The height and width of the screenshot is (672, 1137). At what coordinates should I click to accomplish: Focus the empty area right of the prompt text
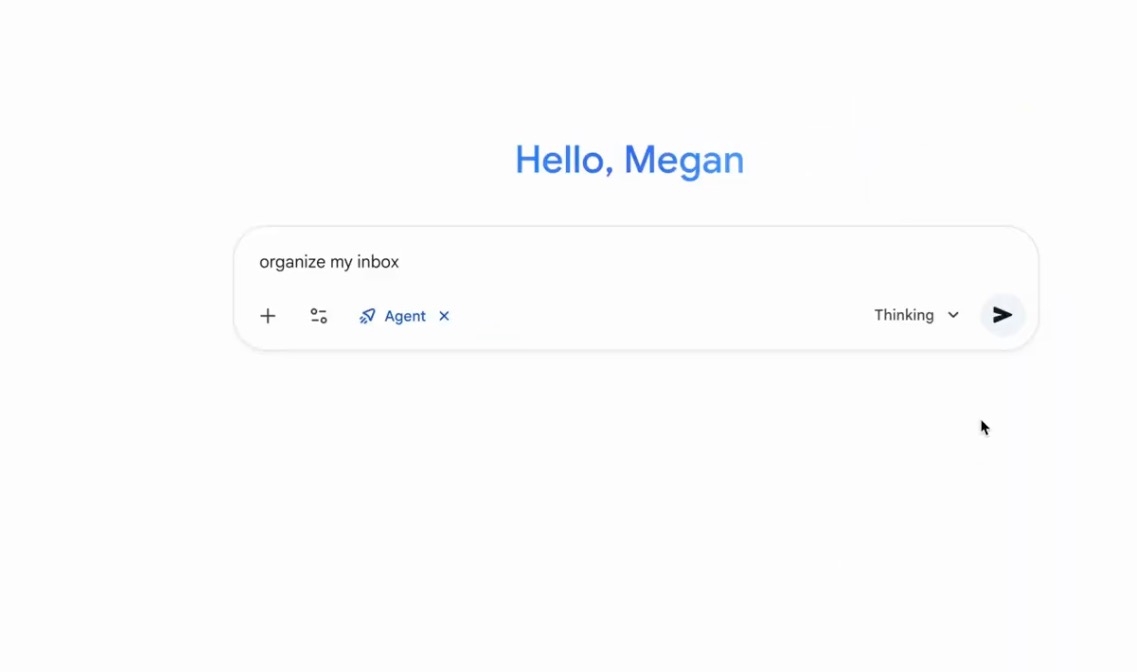tap(700, 262)
